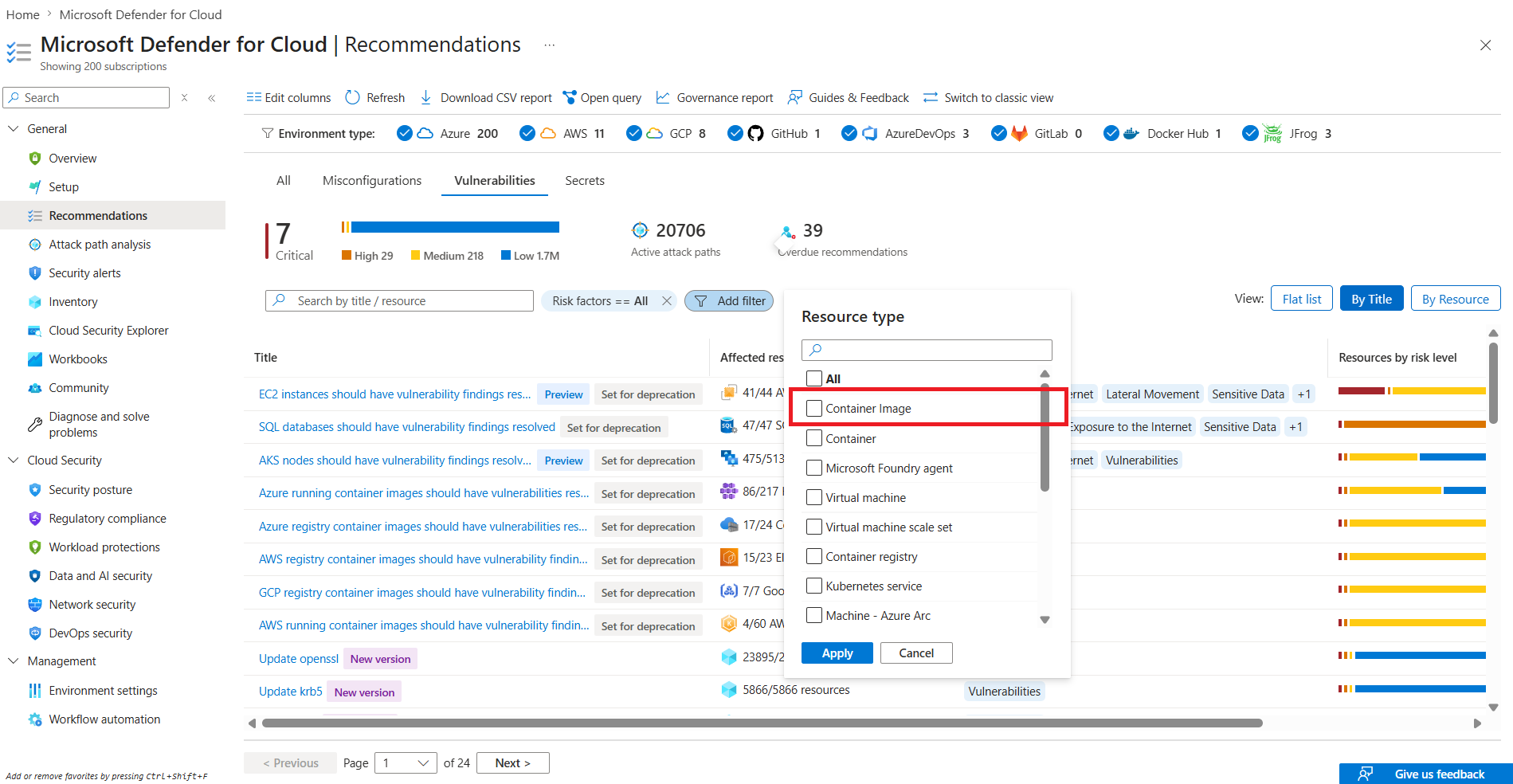Screen dimensions: 1513x784
Task: Click the Apply button
Action: (837, 653)
